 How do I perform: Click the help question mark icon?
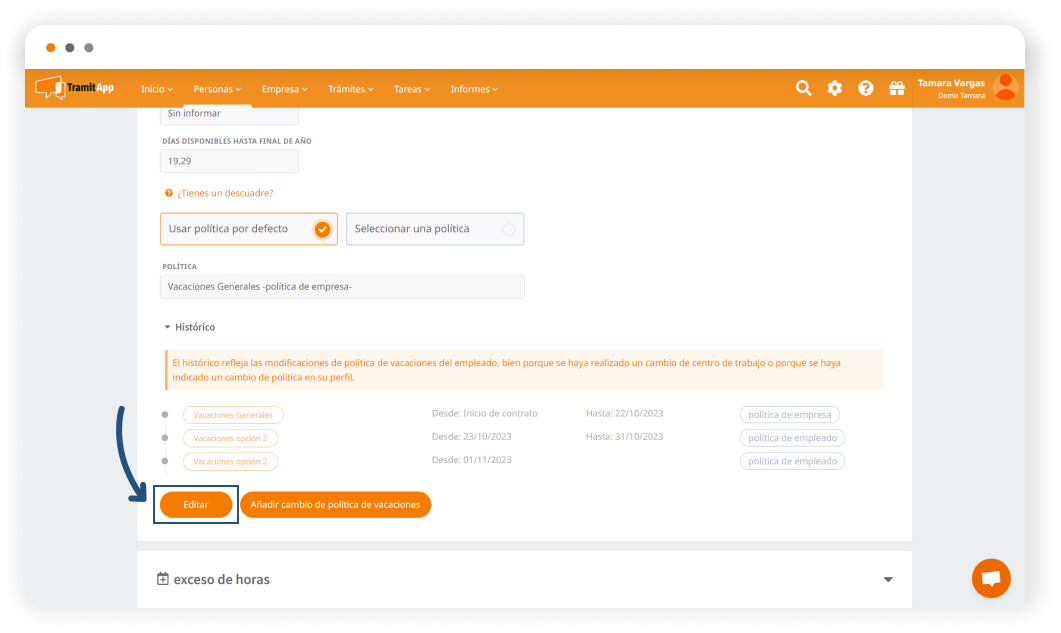[x=866, y=88]
